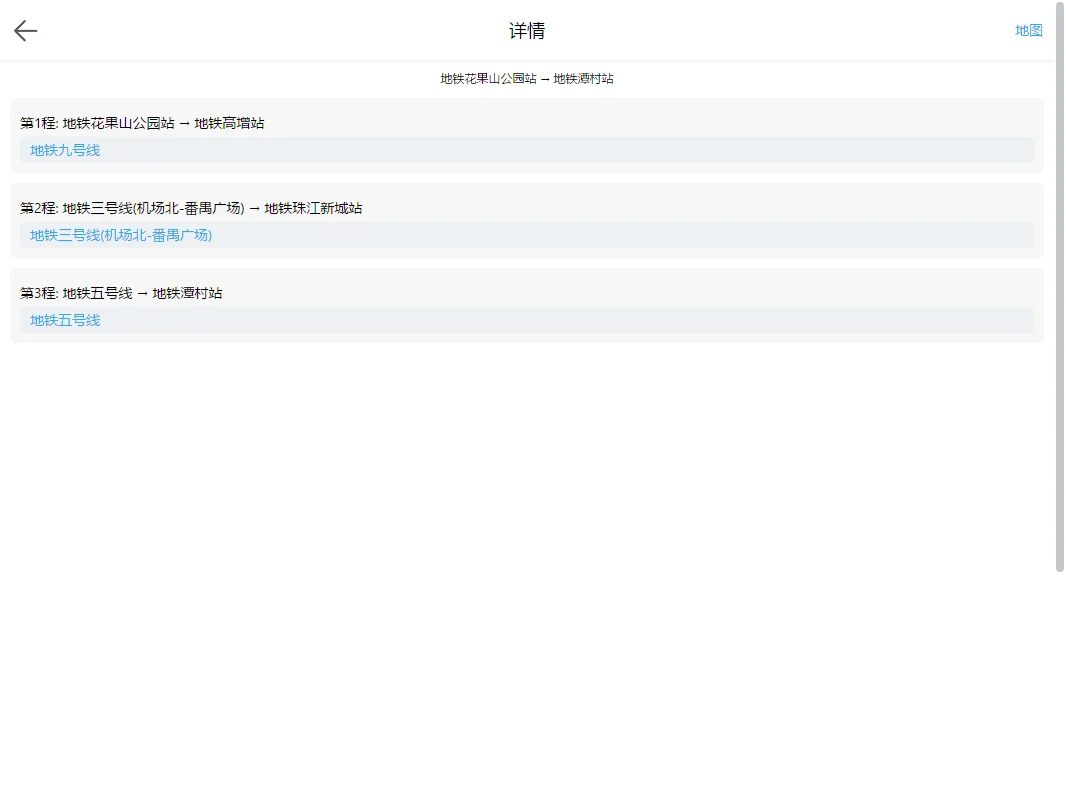Select the 第1程 segment heading
This screenshot has width=1066, height=792.
tap(39, 123)
